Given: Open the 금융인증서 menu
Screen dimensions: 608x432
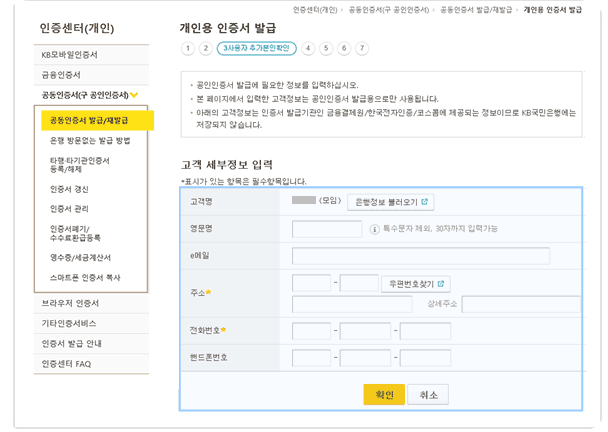Looking at the screenshot, I should point(91,75).
